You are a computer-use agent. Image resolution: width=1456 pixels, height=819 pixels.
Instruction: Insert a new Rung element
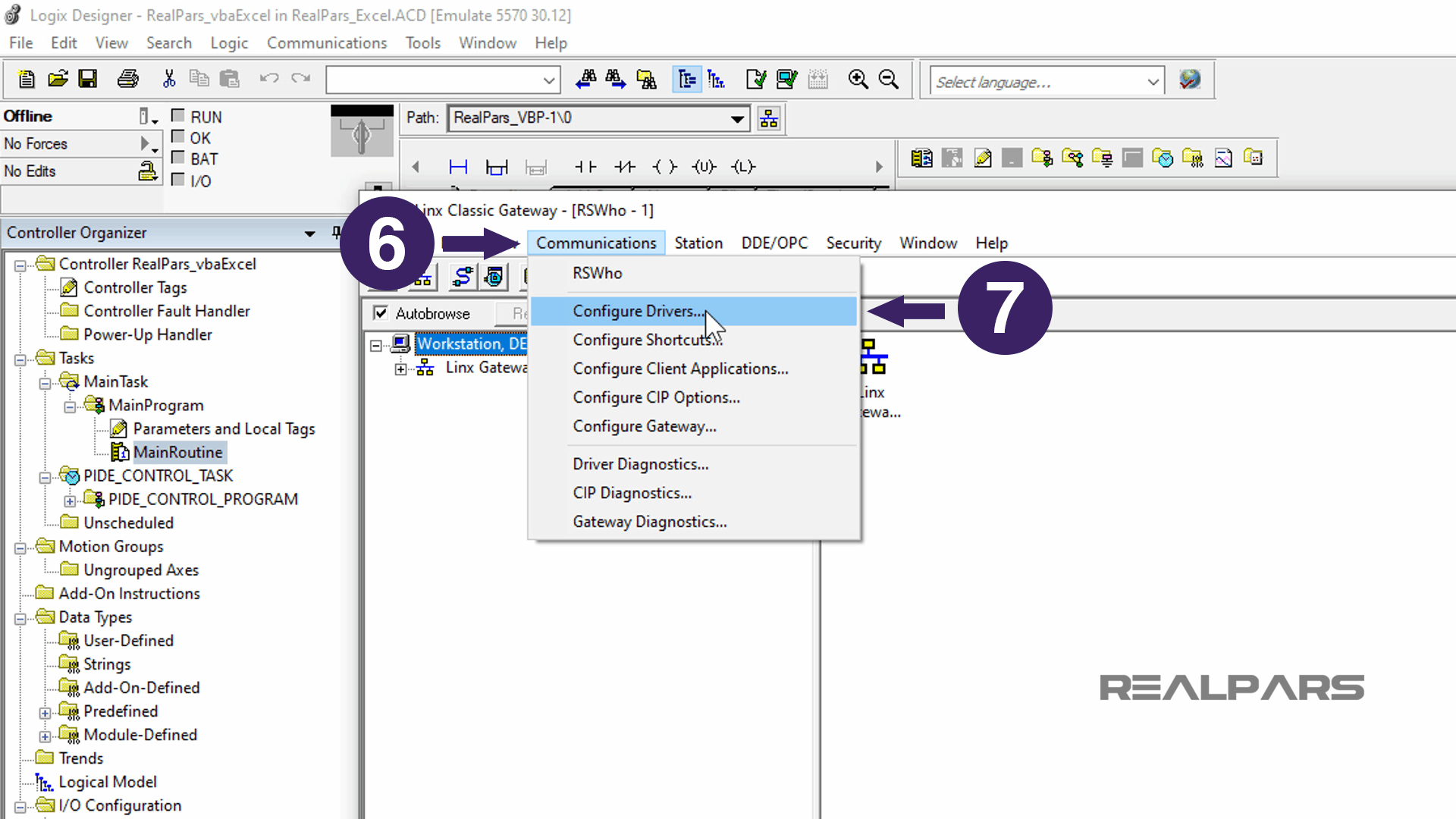458,167
